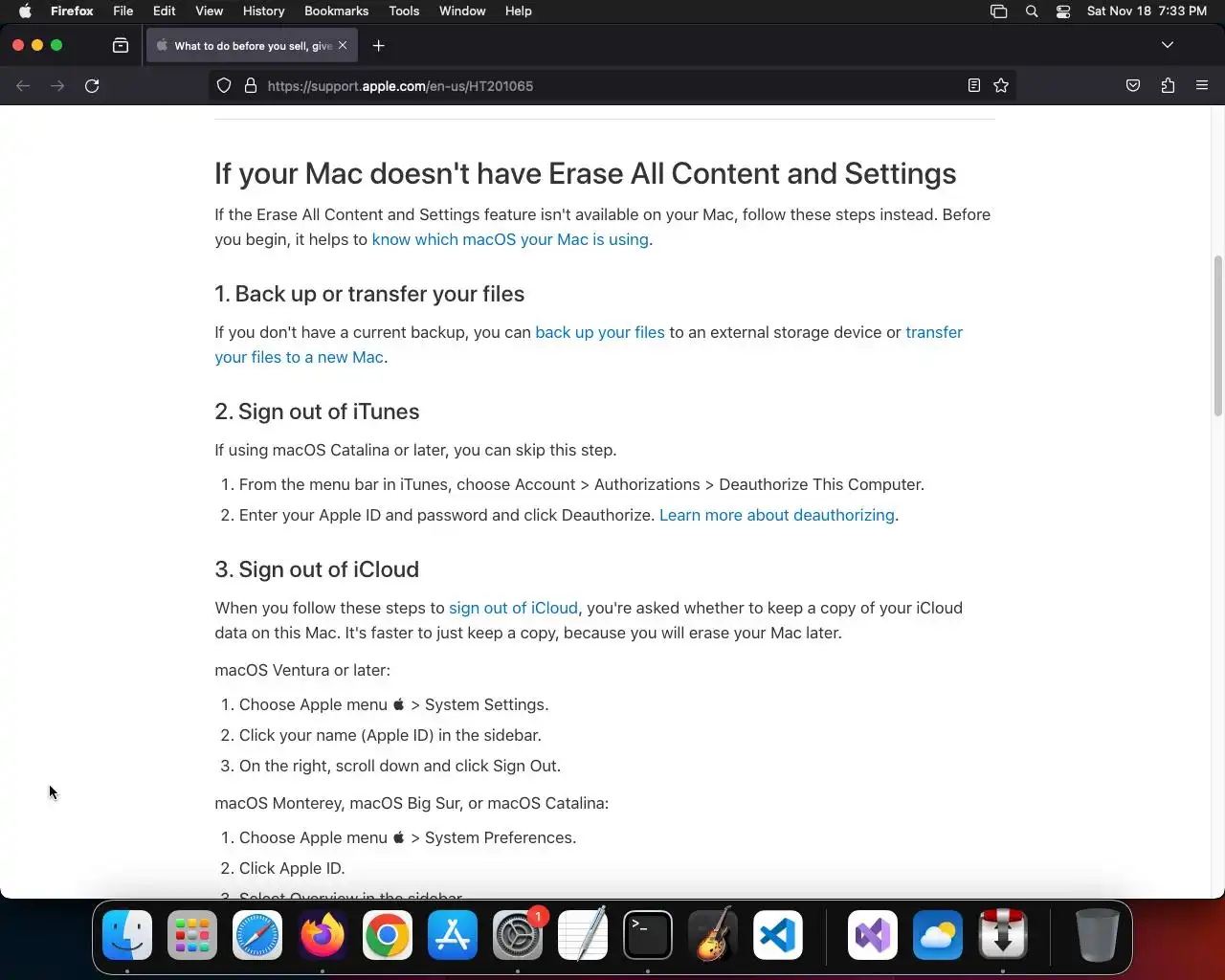
Task: Click the address bar URL field
Action: 612,86
